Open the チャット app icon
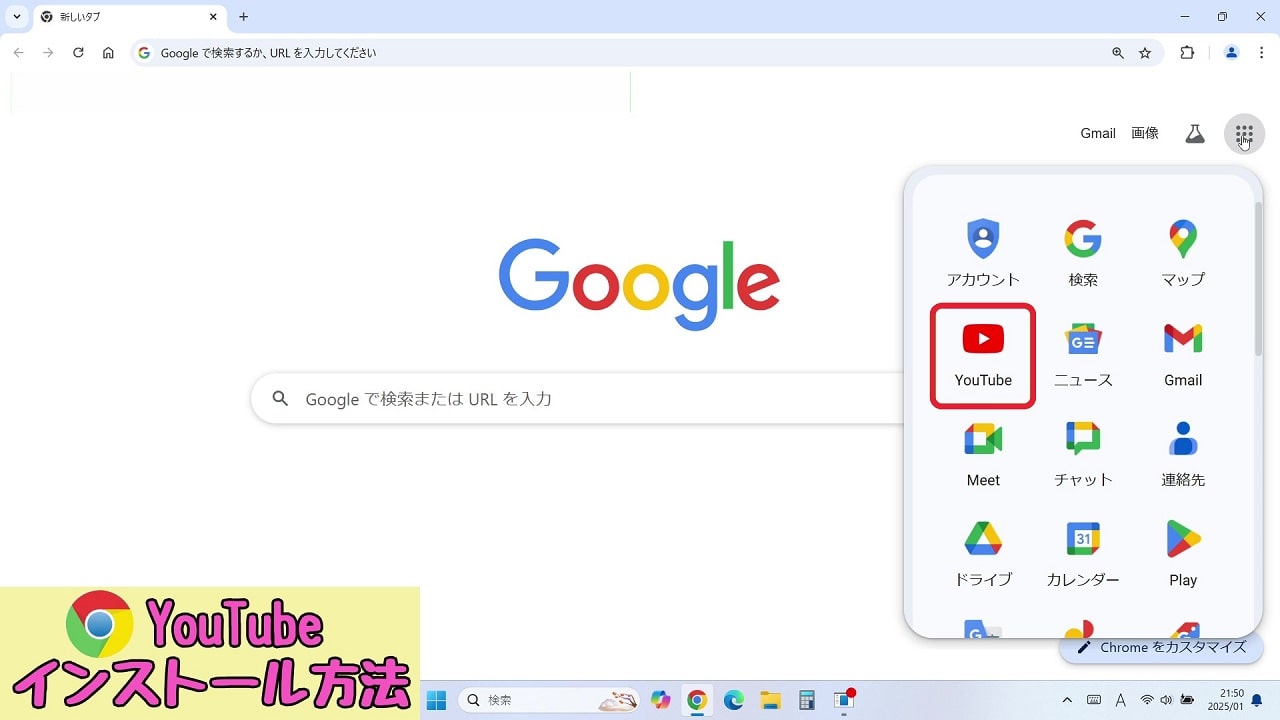Viewport: 1280px width, 720px height. click(1083, 455)
